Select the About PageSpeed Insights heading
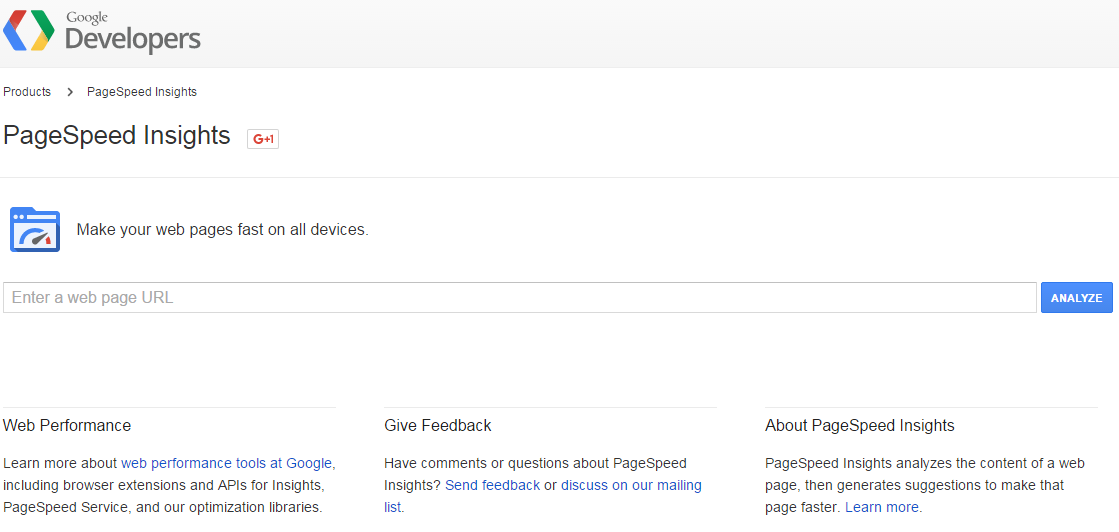Viewport: 1119px width, 532px height. pyautogui.click(x=860, y=426)
